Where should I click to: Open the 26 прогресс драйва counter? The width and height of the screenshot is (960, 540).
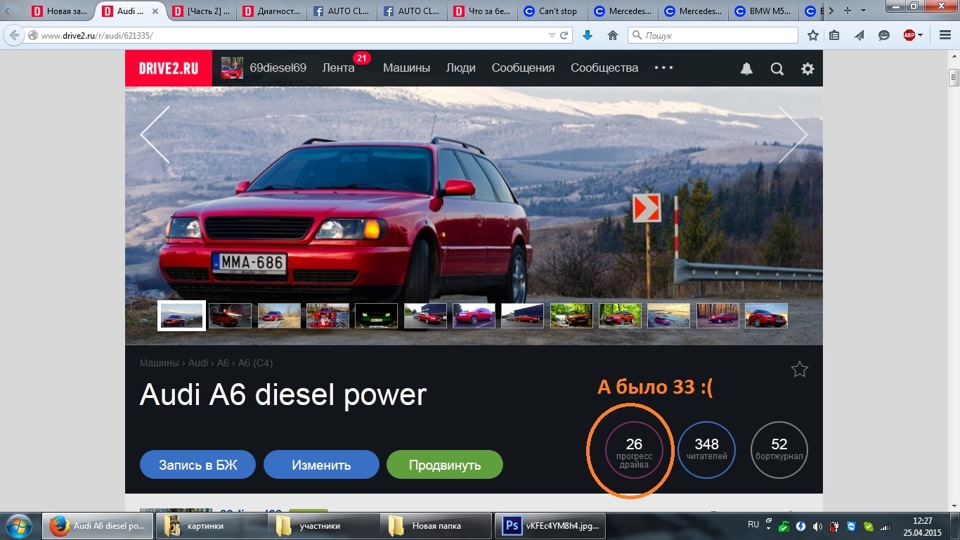(634, 450)
